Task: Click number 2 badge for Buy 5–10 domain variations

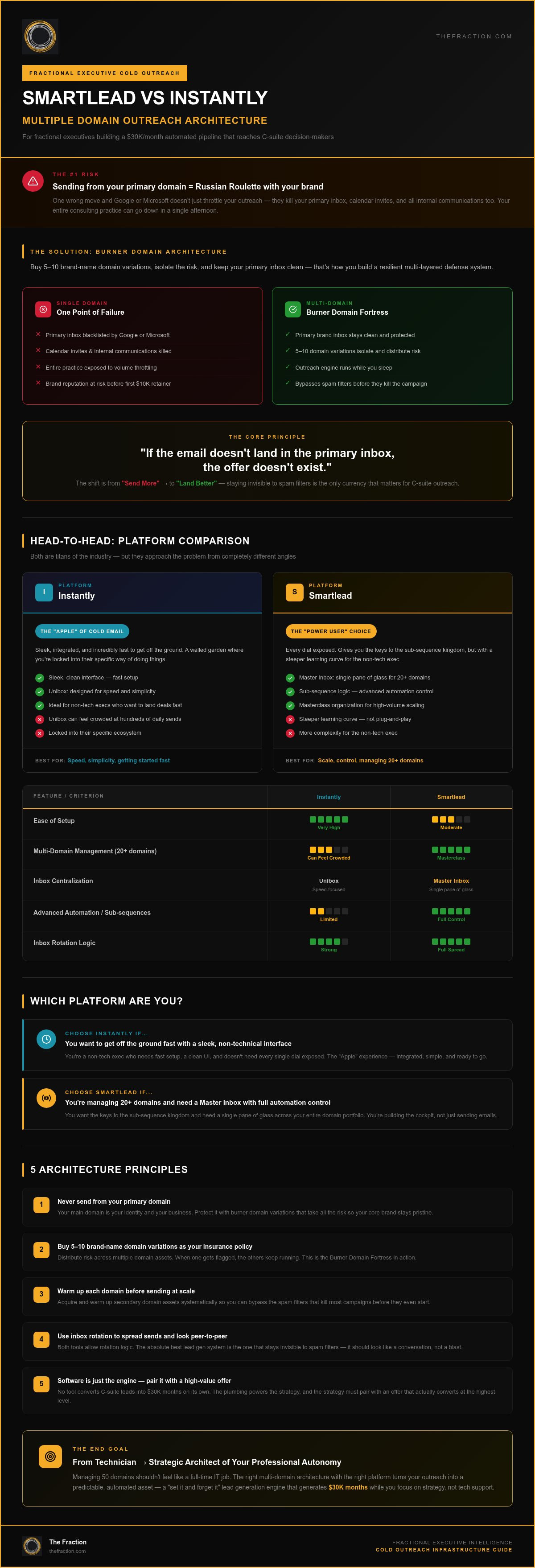Action: tap(41, 1250)
